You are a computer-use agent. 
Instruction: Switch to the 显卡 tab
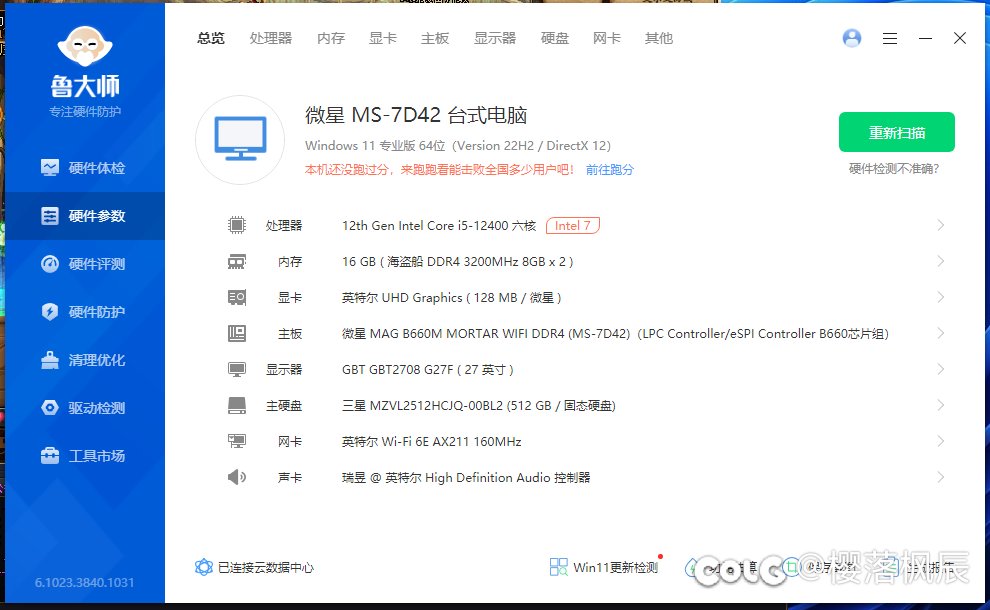click(x=383, y=38)
